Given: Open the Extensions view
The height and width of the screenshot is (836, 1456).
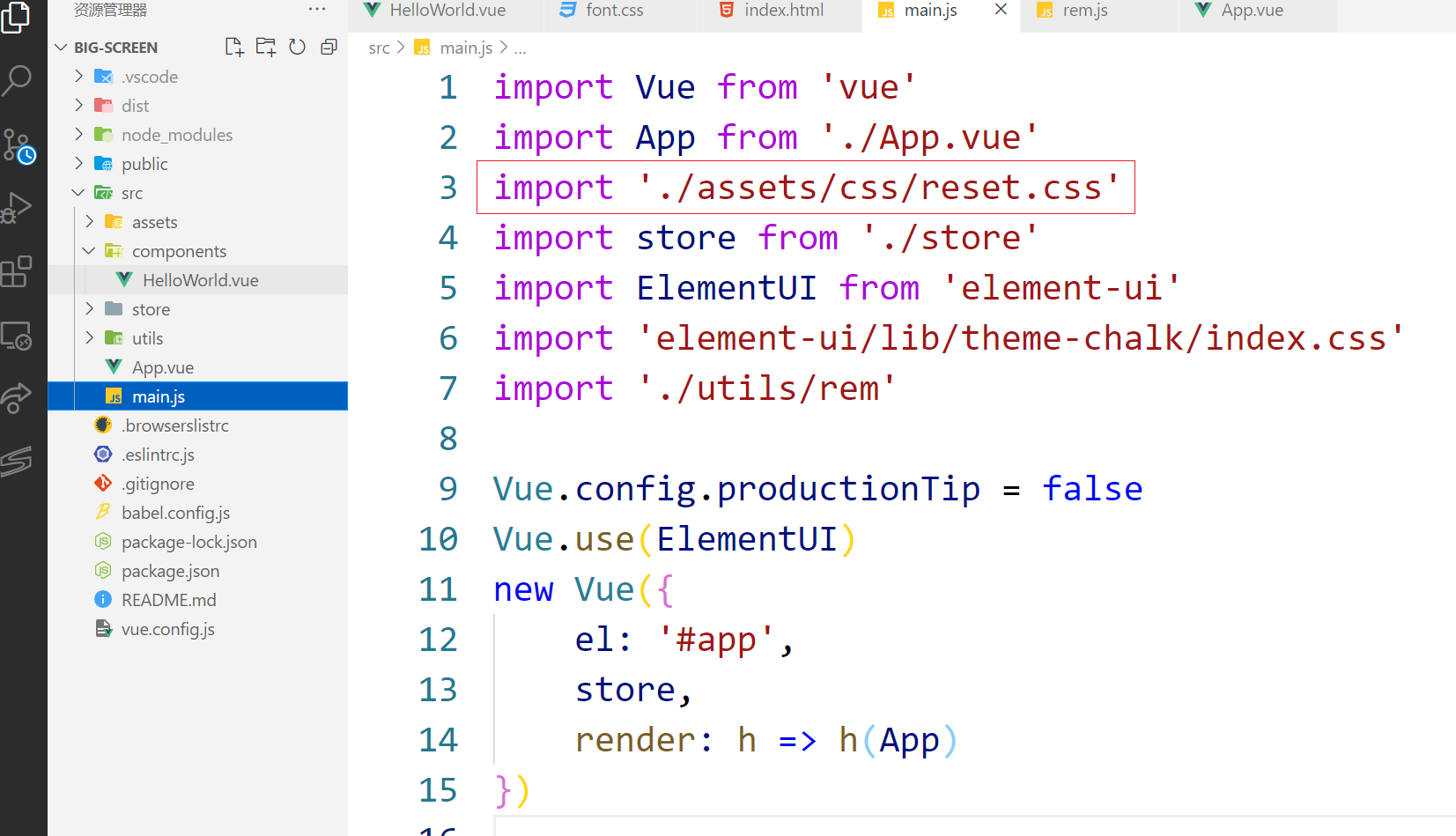Looking at the screenshot, I should [x=17, y=271].
